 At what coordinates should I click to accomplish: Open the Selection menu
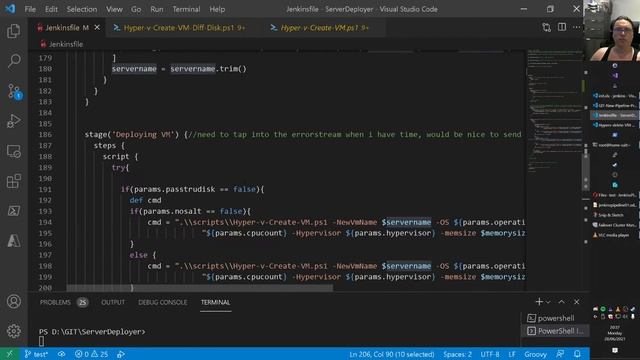82,9
